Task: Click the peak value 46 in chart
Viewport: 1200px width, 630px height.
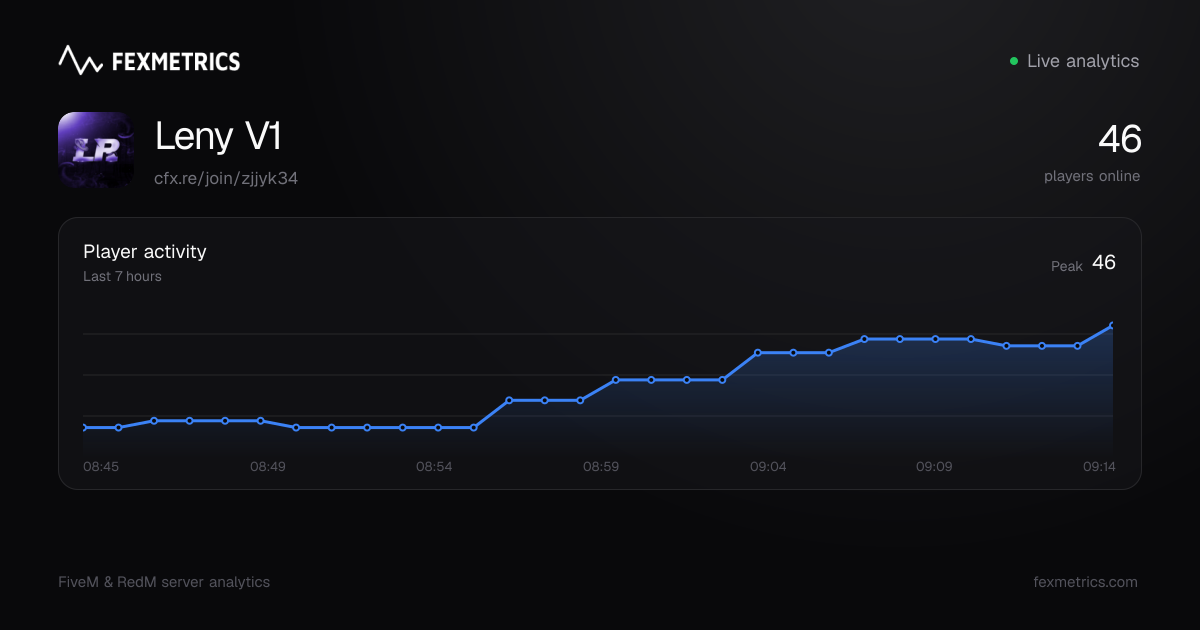Action: pos(1104,263)
